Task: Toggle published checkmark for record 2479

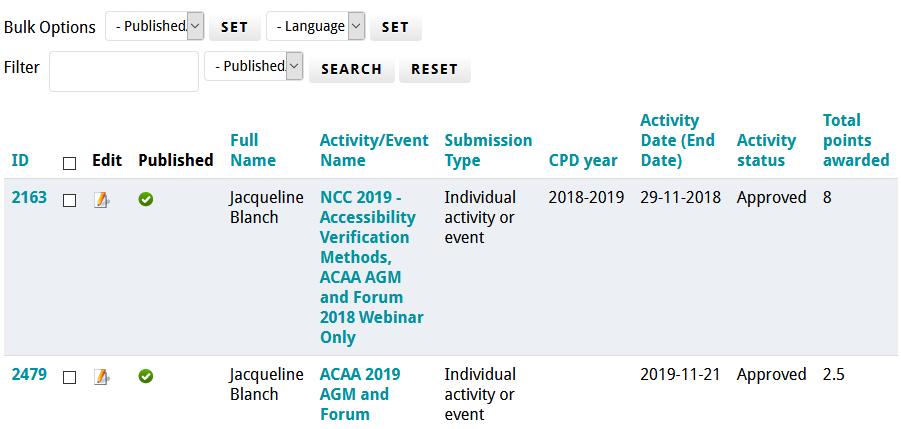Action: 146,377
